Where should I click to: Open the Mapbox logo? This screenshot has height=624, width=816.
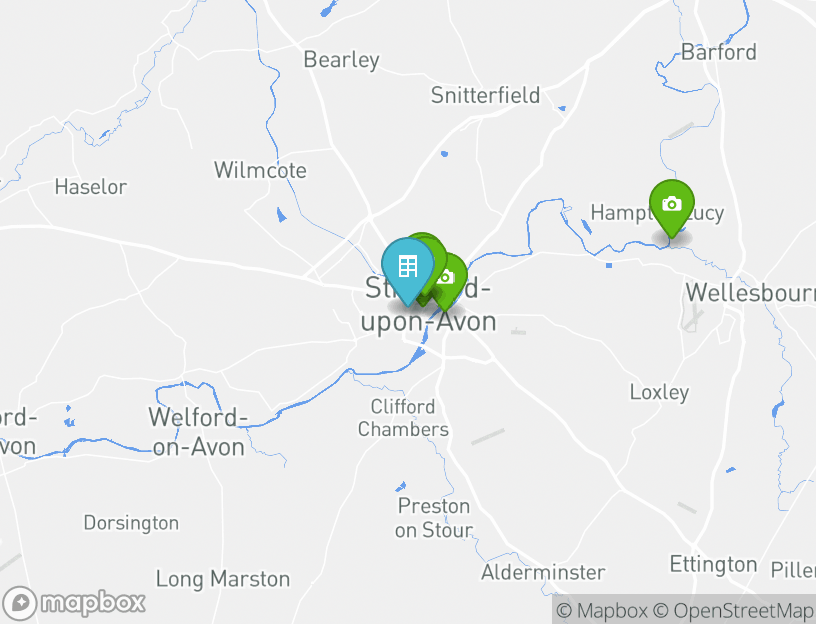[74, 603]
